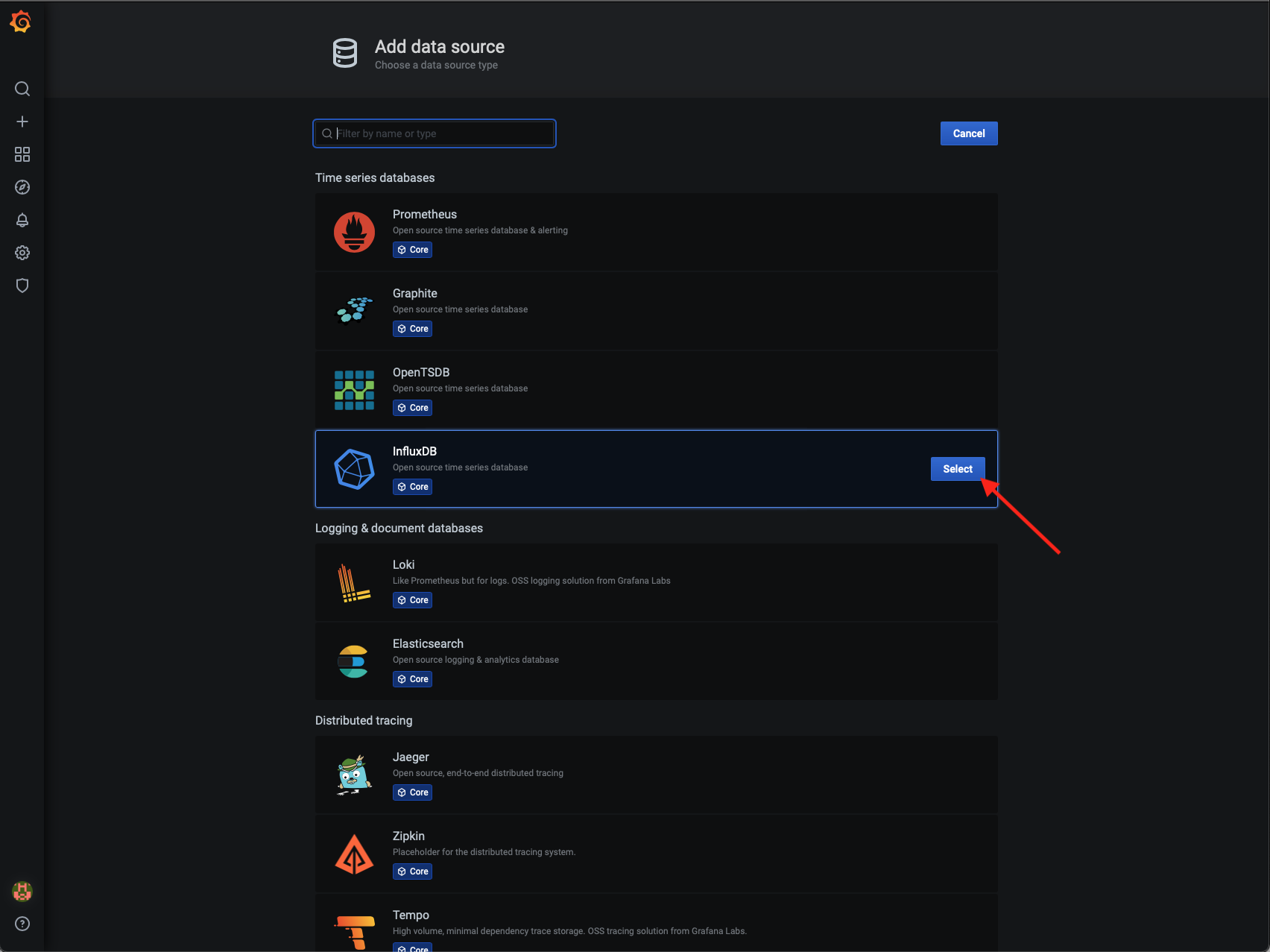Click 'Choose a data source type' subtitle
Image resolution: width=1270 pixels, height=952 pixels.
436,65
